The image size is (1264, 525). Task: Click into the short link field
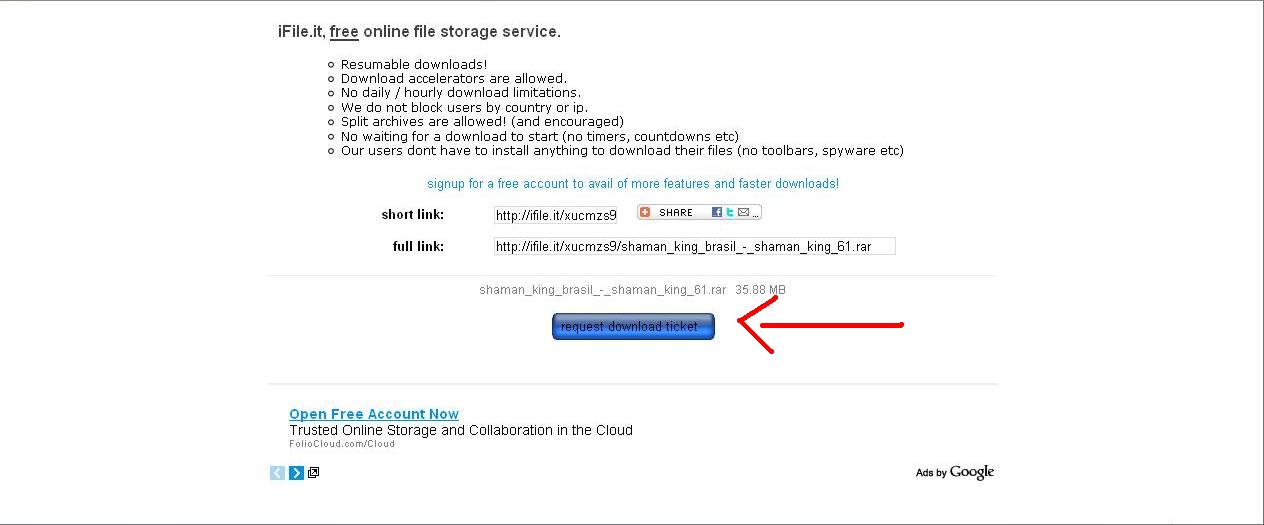click(x=556, y=215)
